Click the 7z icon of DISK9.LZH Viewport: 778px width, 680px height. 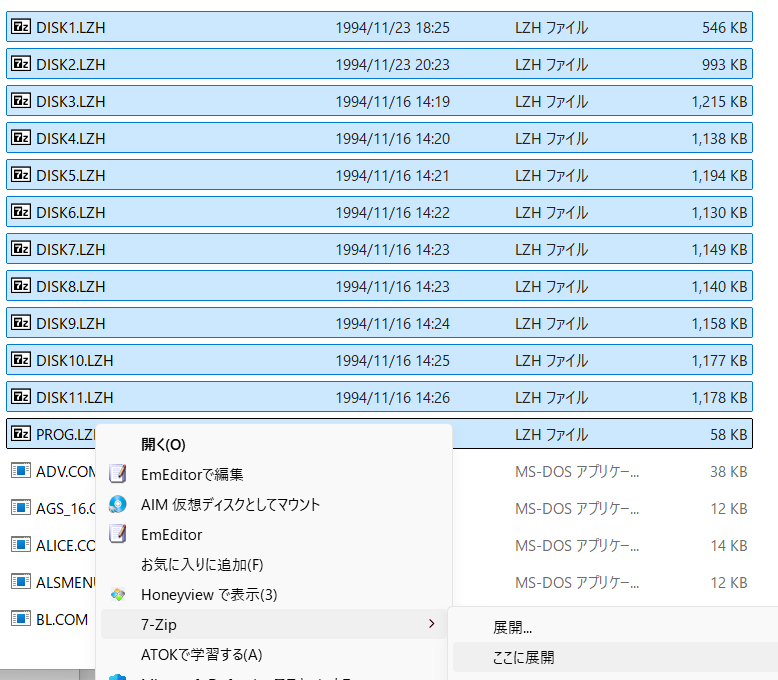21,323
